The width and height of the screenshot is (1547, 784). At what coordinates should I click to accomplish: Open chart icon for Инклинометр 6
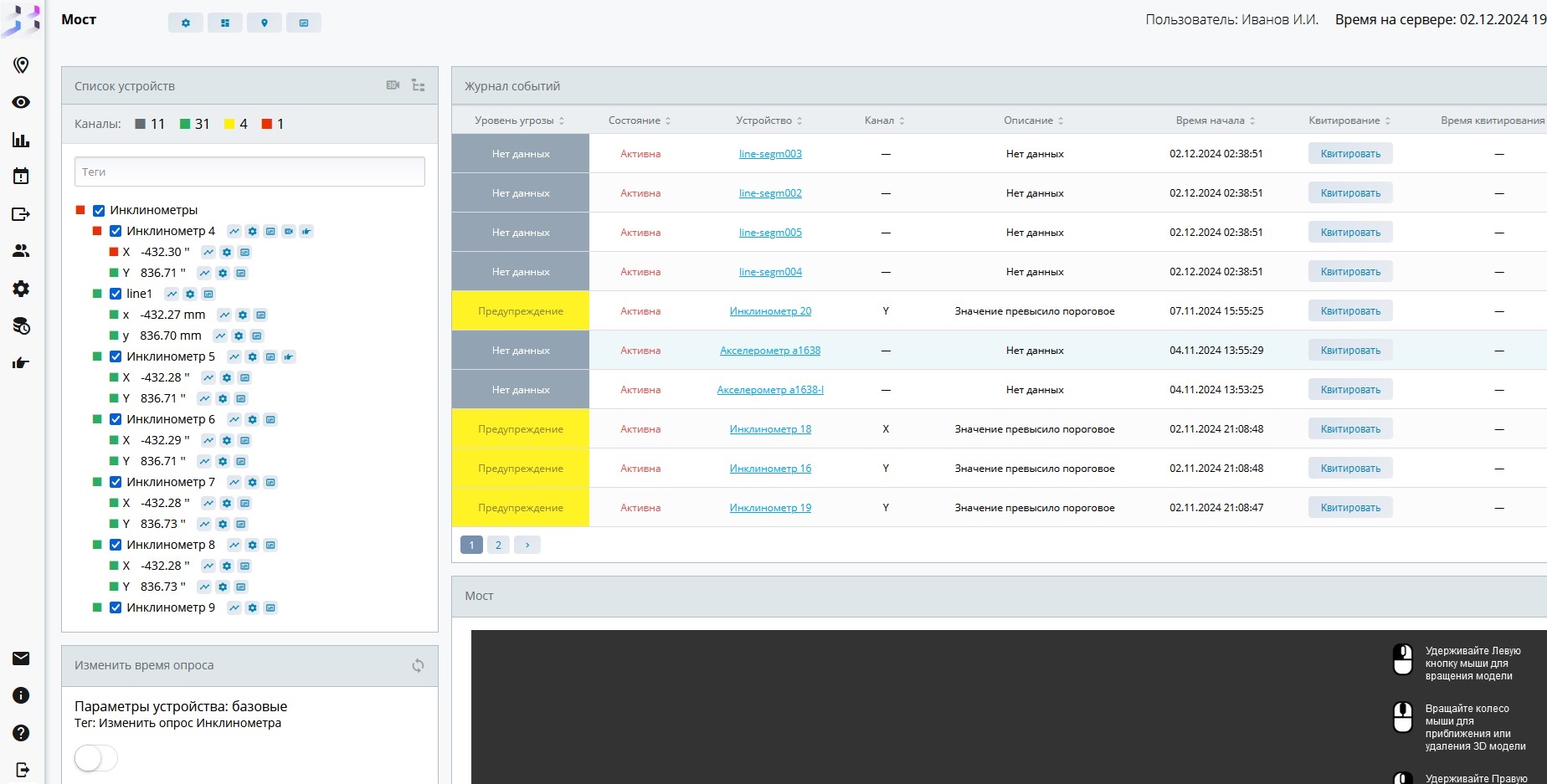click(x=234, y=419)
